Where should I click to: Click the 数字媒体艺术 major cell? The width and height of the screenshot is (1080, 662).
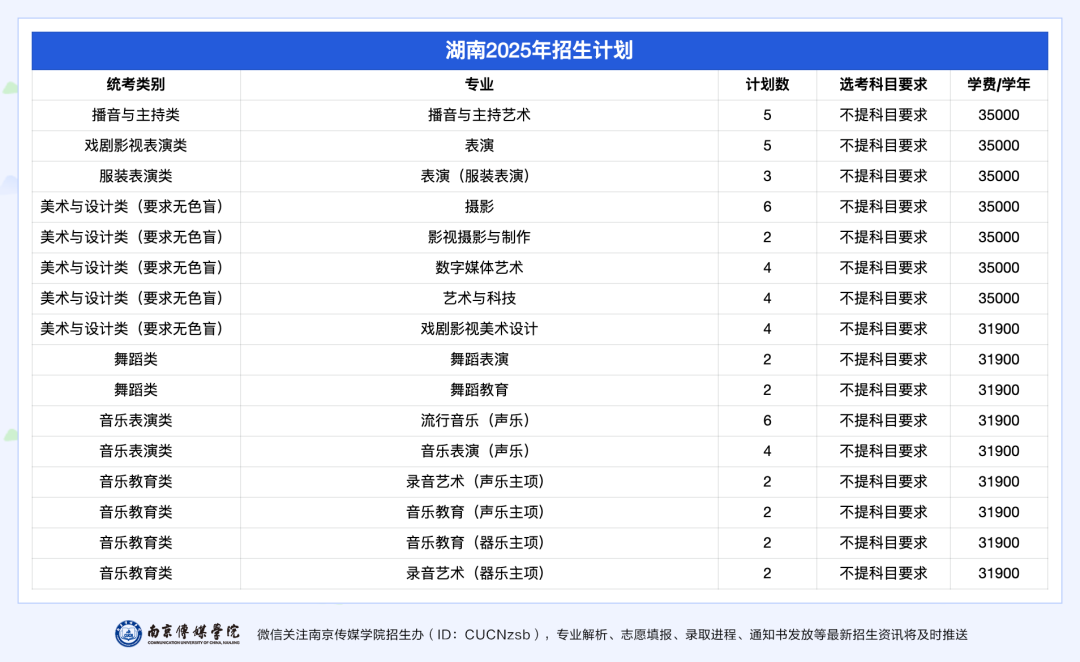click(x=479, y=267)
